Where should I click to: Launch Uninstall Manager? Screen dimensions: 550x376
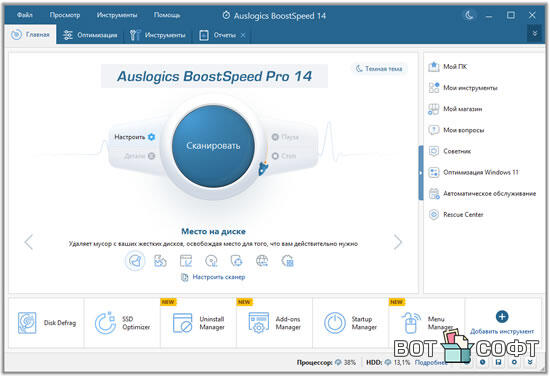(x=199, y=323)
